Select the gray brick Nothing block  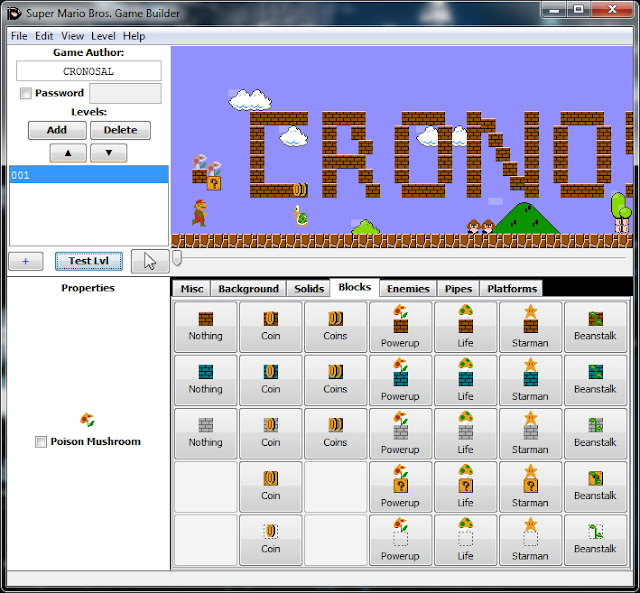[206, 433]
